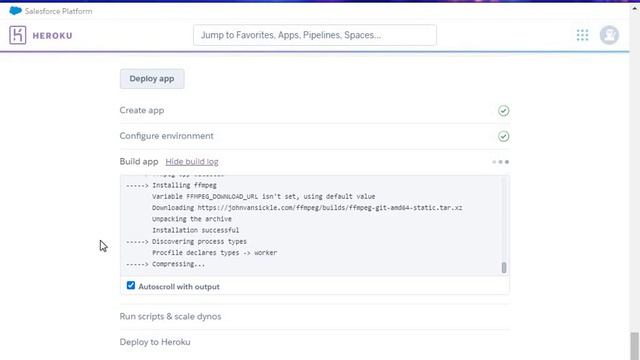This screenshot has width=640, height=360.
Task: Click the build log scrollbar thumb
Action: tap(504, 268)
